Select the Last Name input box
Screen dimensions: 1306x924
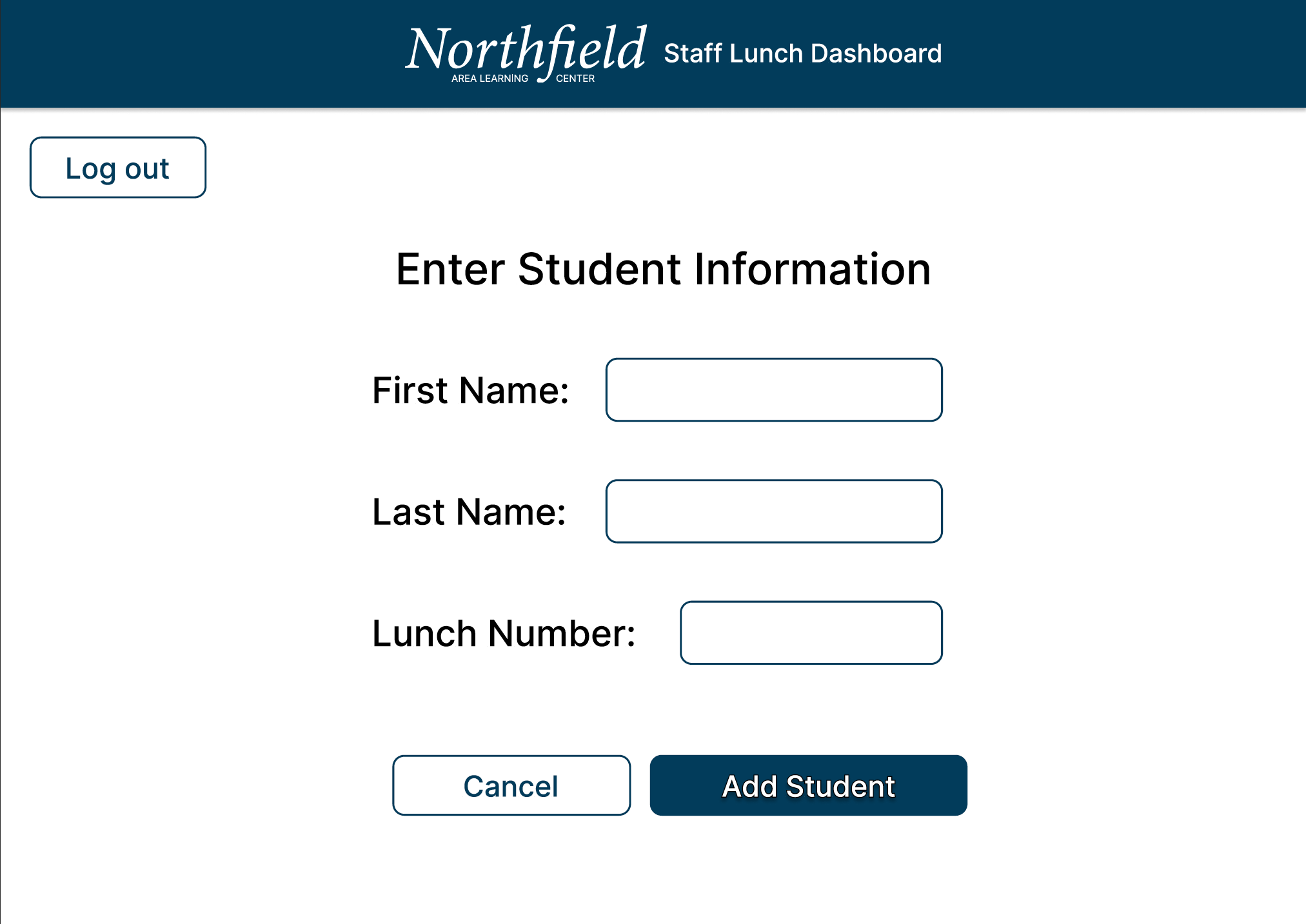pyautogui.click(x=774, y=511)
